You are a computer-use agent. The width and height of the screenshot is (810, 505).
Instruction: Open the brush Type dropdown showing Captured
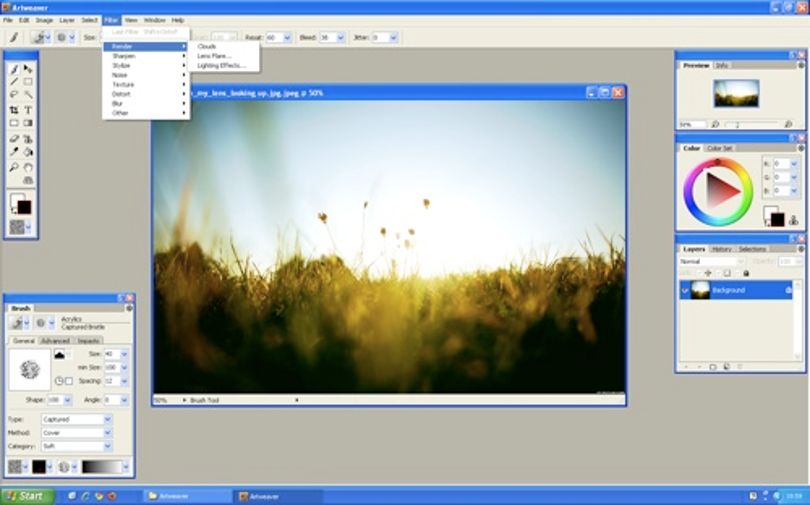76,419
